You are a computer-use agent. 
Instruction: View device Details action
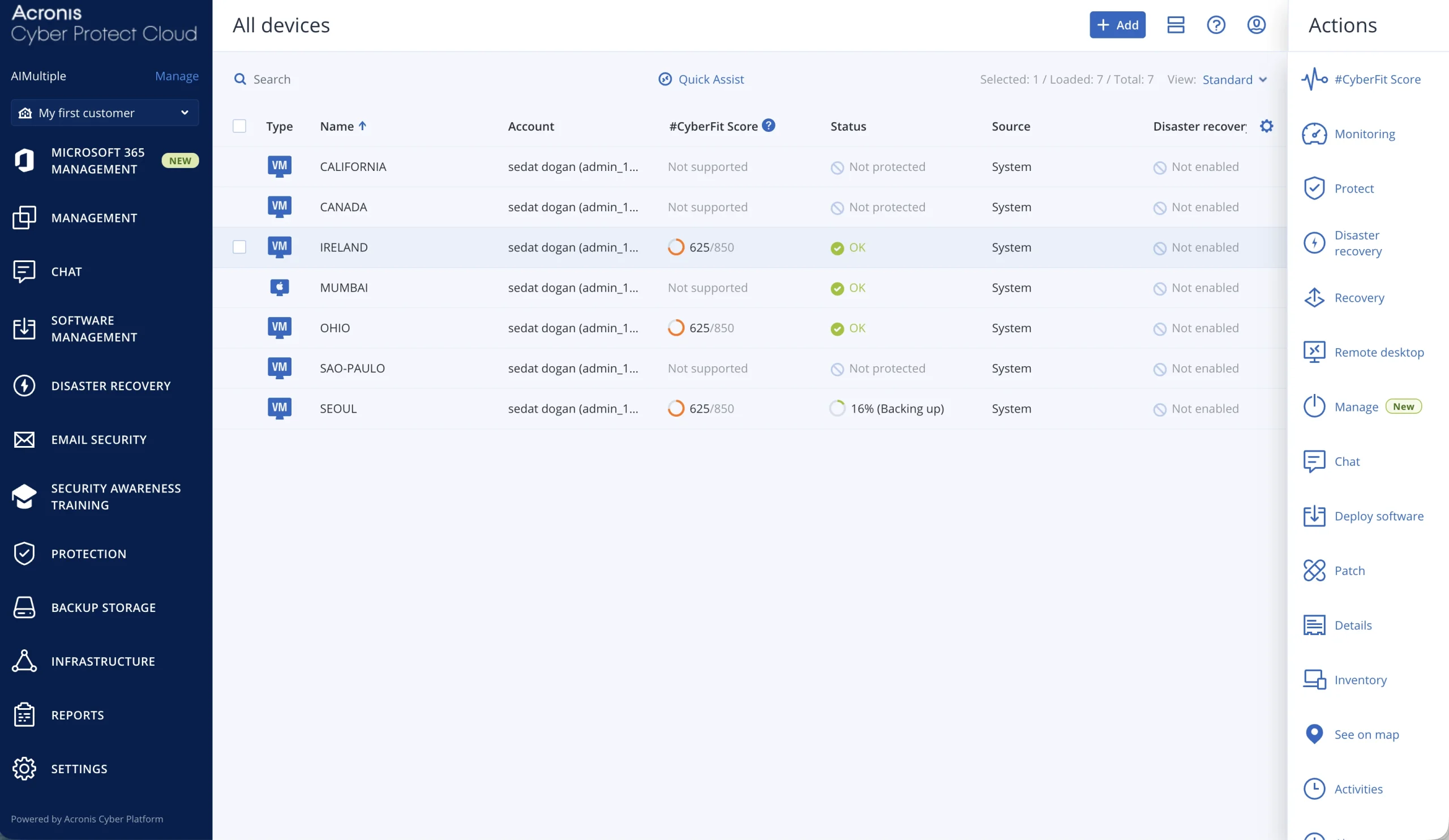point(1337,625)
